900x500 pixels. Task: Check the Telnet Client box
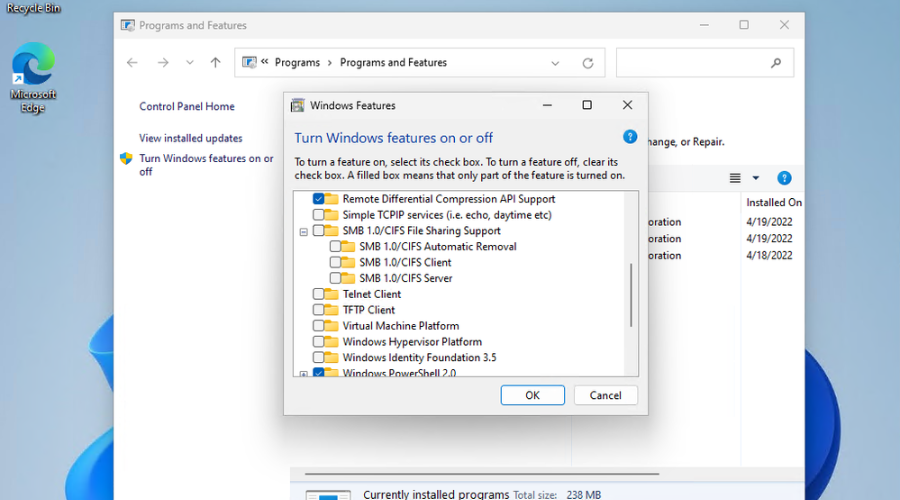(319, 294)
